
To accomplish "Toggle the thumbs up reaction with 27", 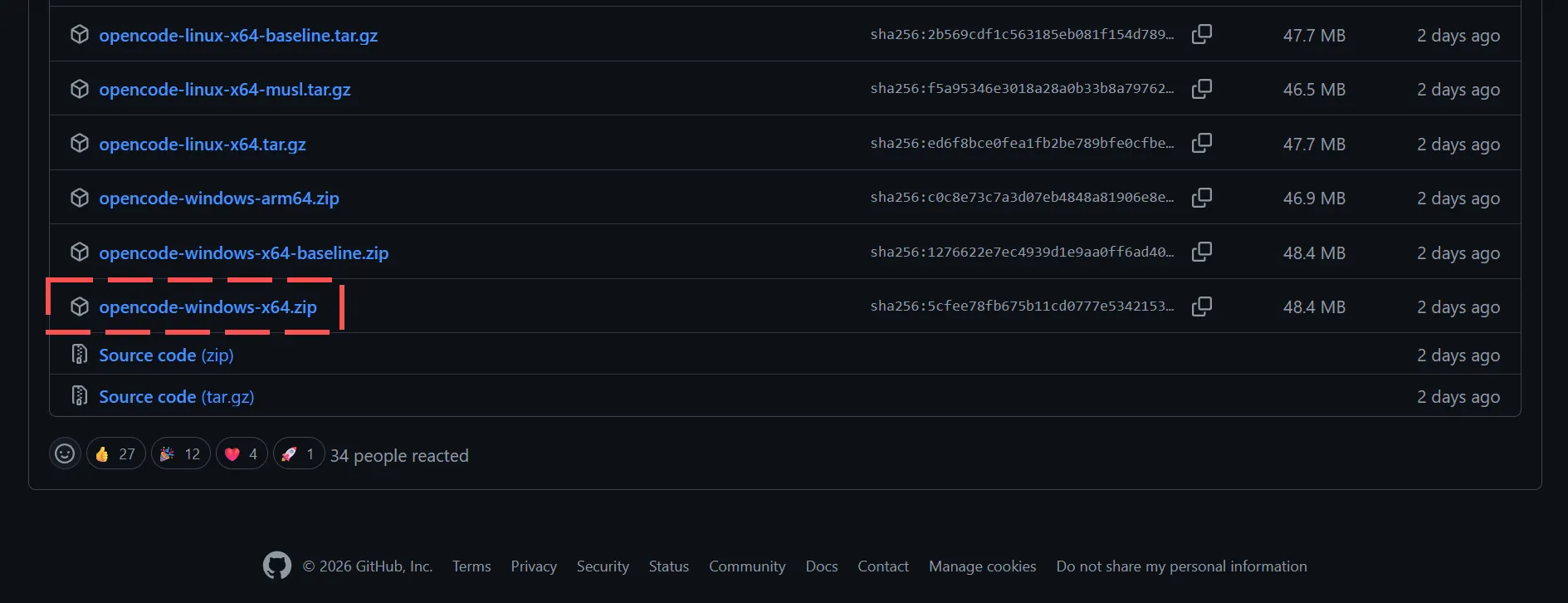I will [115, 453].
